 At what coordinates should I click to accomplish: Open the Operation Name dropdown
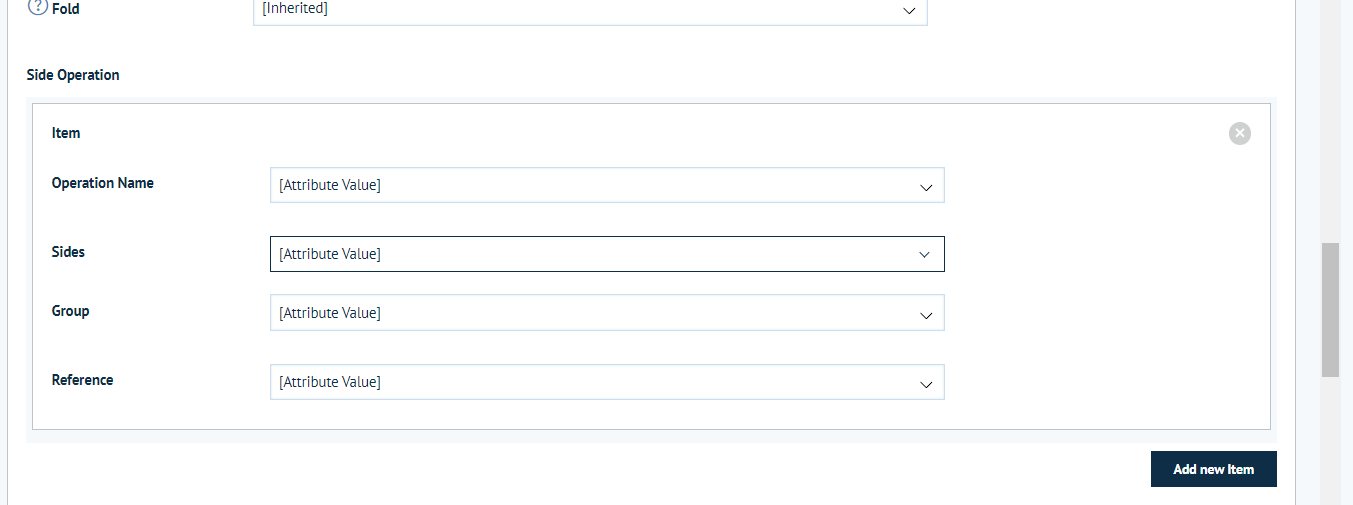[607, 185]
